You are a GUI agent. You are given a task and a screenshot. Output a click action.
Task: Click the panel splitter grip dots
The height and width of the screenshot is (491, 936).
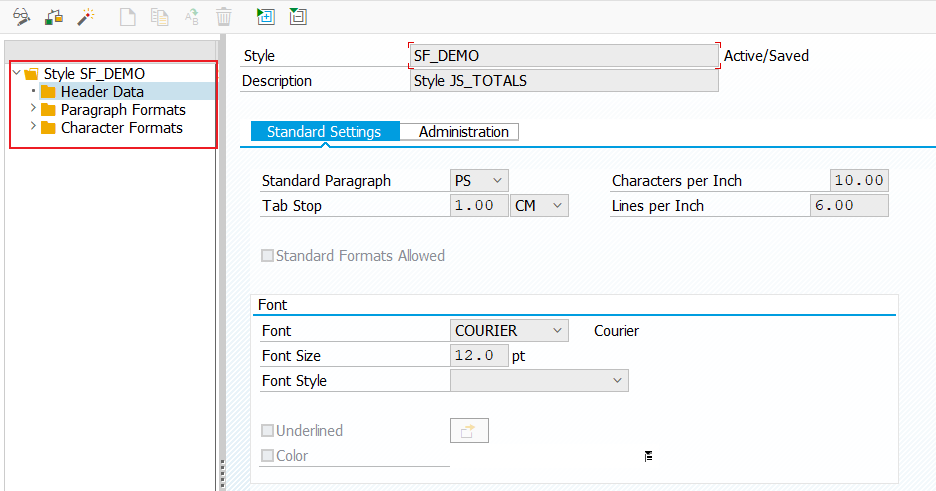[x=222, y=474]
